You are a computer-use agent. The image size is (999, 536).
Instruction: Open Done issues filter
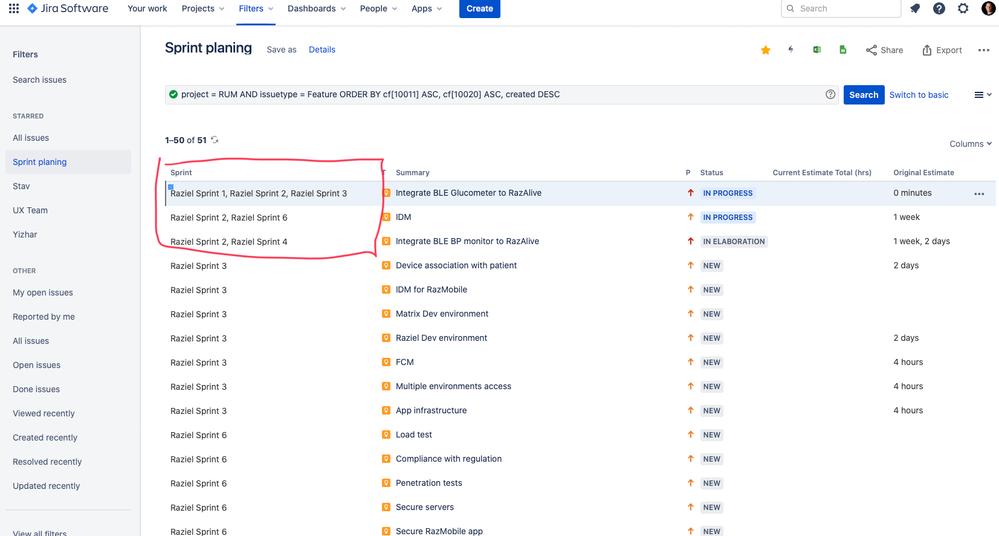pos(36,389)
